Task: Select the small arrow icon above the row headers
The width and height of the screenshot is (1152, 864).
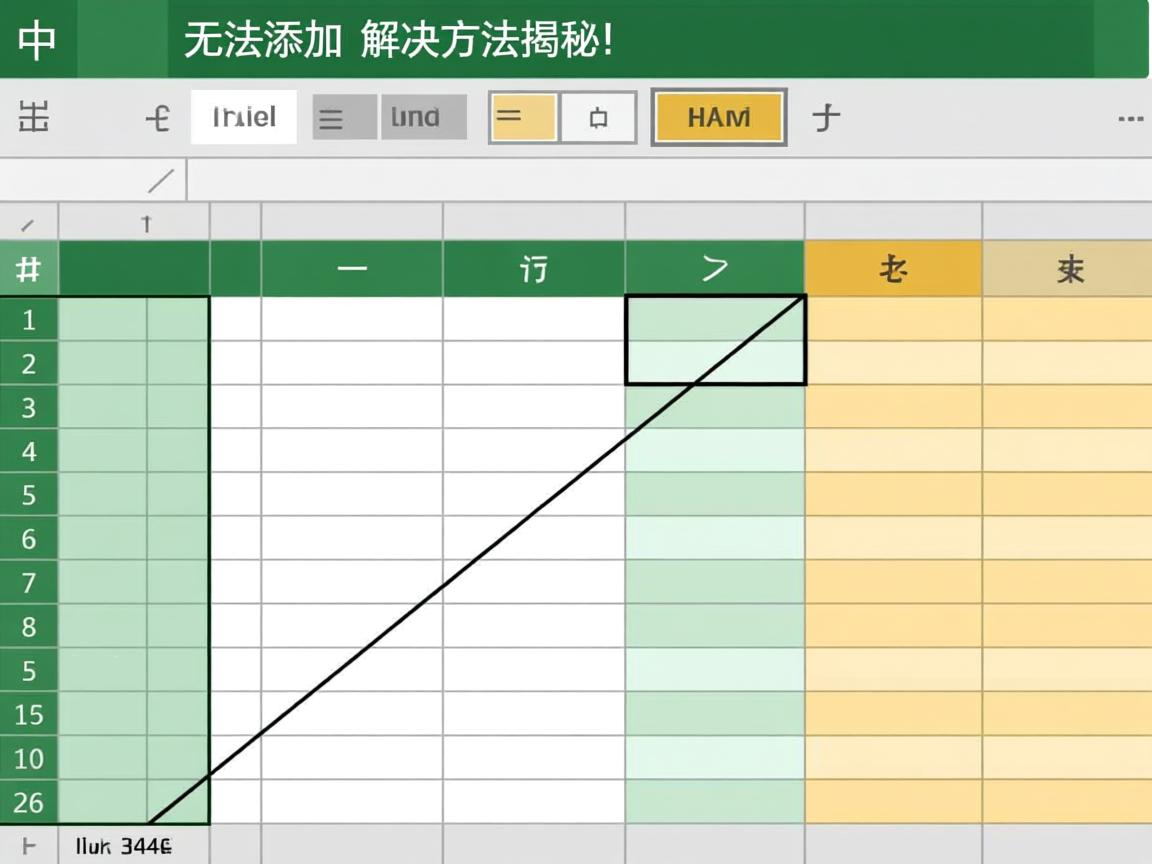Action: [x=147, y=223]
